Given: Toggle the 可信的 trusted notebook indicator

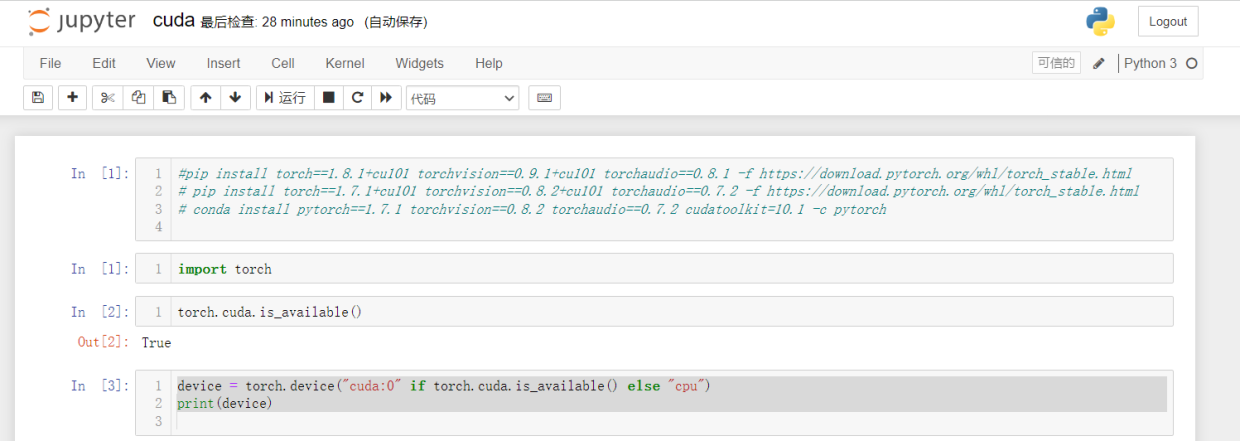Looking at the screenshot, I should (x=1056, y=63).
